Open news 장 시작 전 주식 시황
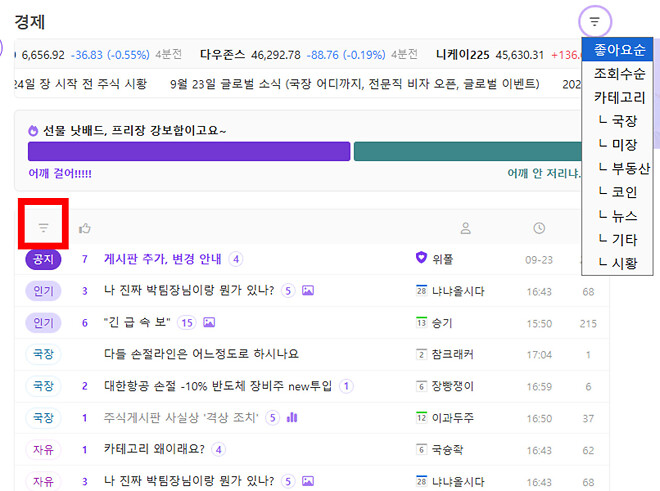Screen dimensions: 660x491 81,84
